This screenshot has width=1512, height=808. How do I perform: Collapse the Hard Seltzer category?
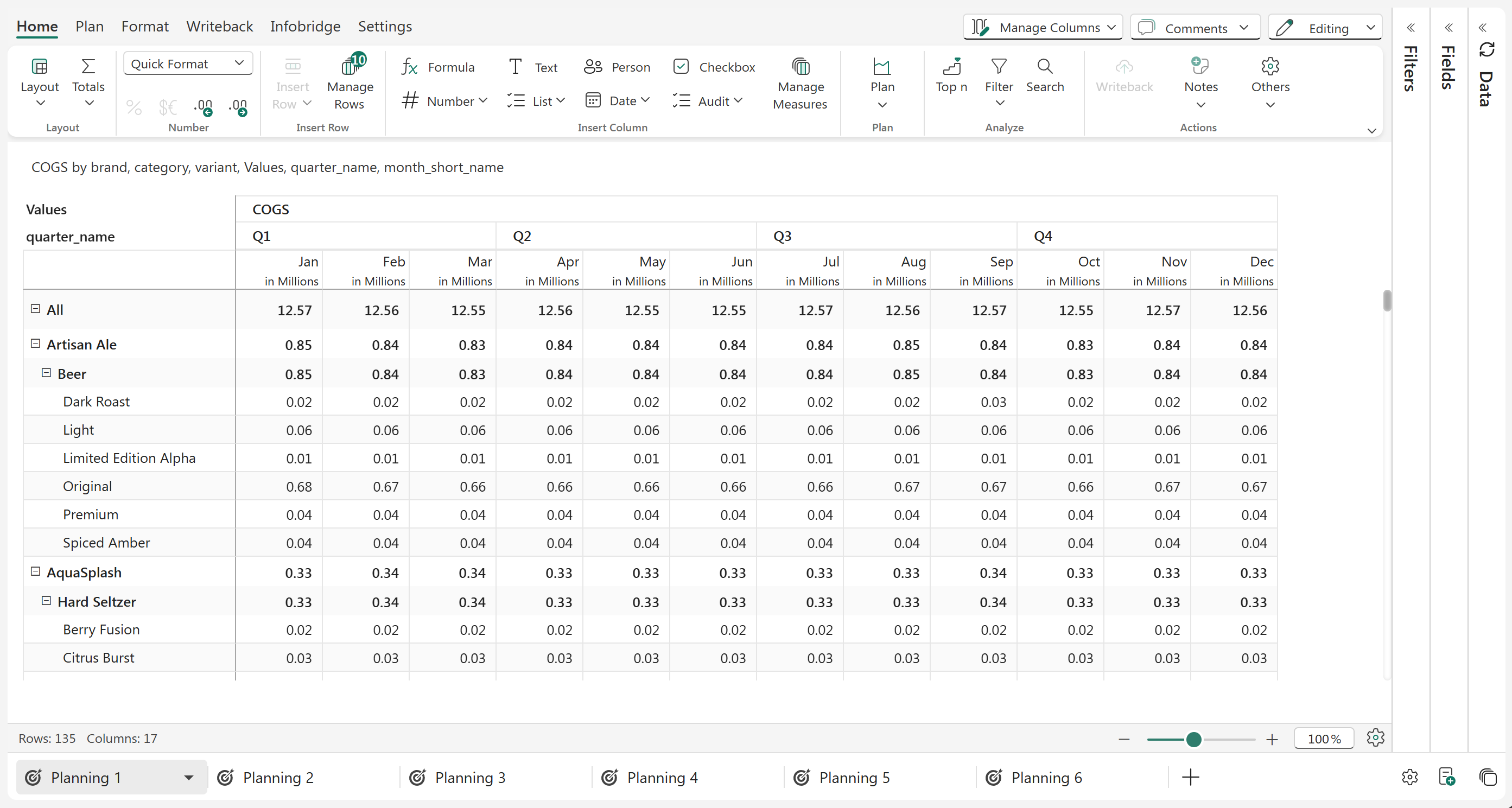tap(46, 601)
